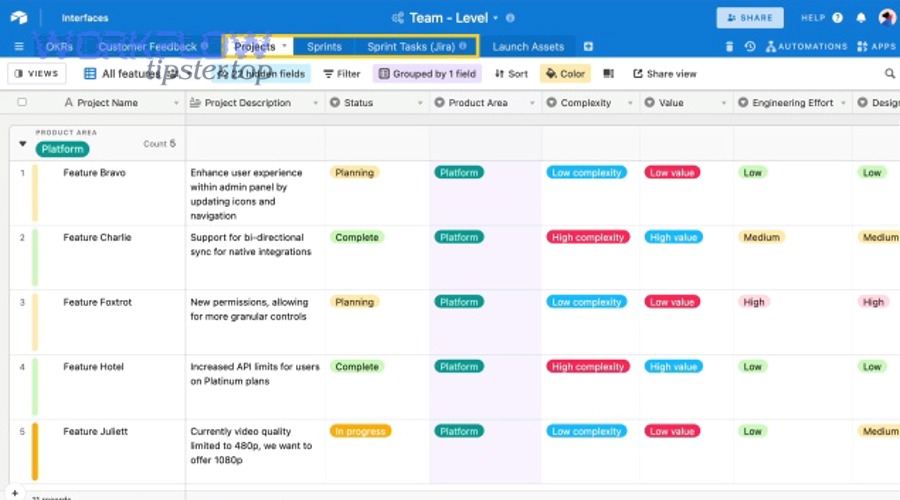This screenshot has height=500, width=900.
Task: Click the search magnifier icon
Action: click(889, 74)
